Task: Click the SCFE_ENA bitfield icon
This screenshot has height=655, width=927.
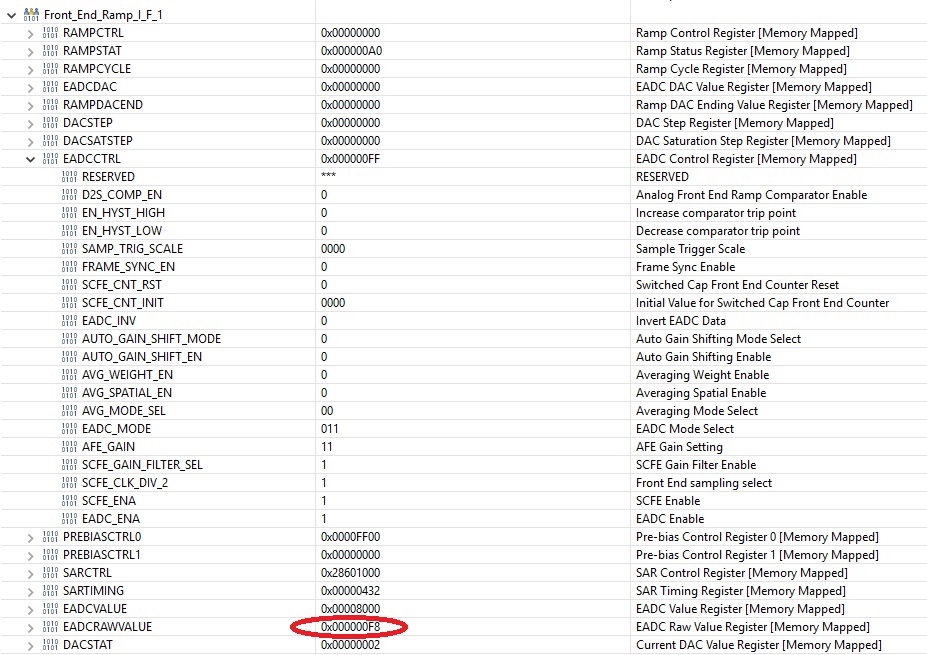Action: 69,501
